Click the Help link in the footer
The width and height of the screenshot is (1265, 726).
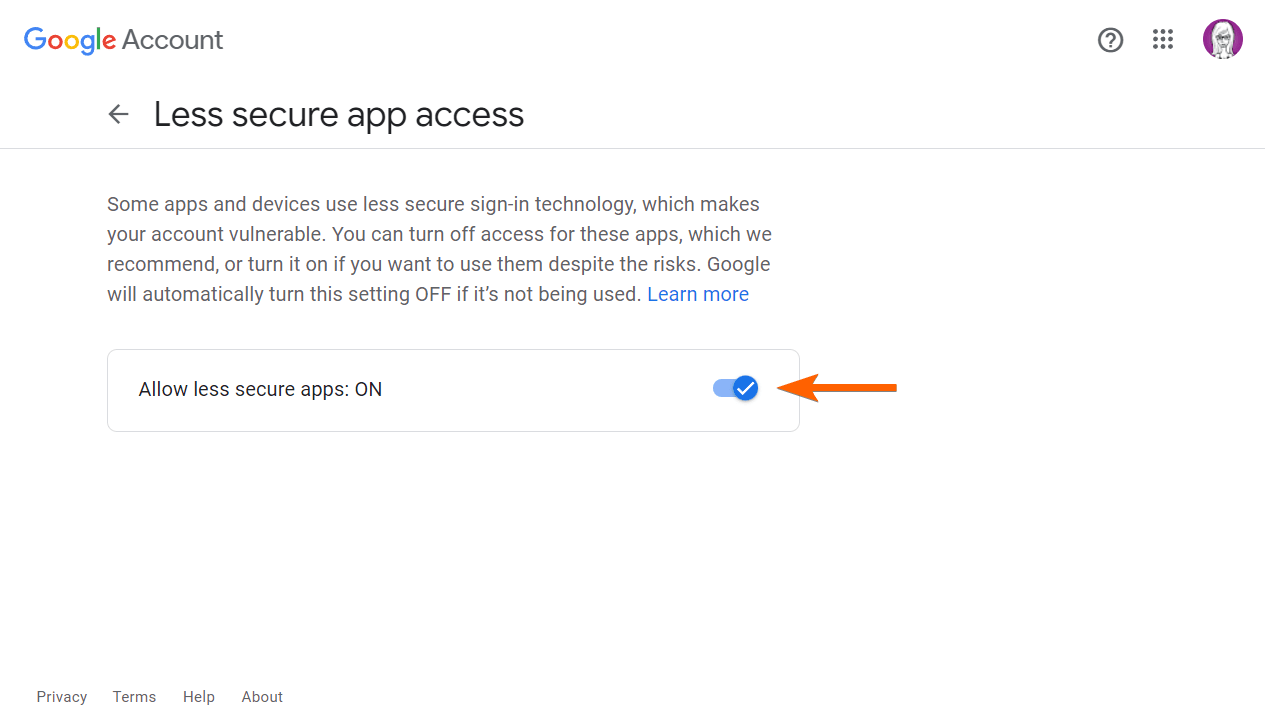[199, 697]
